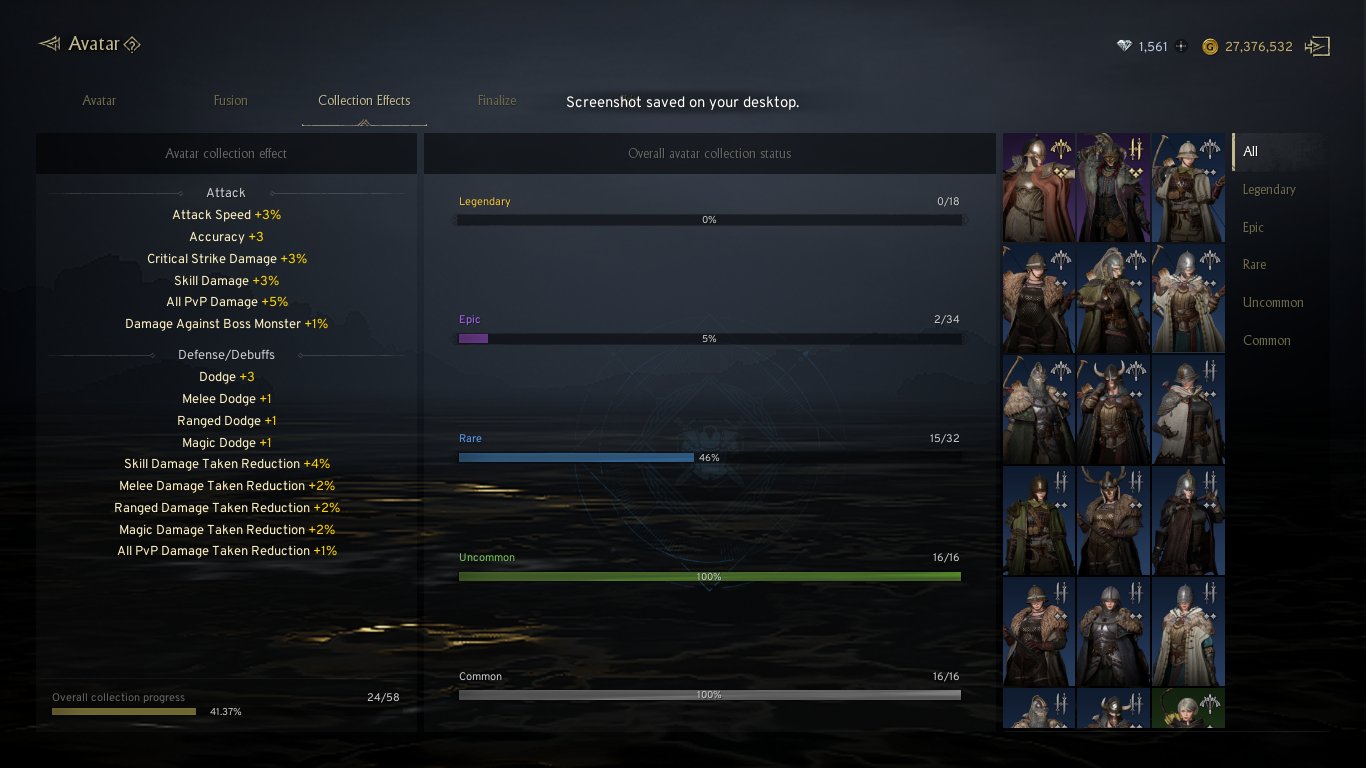Filter avatars by Legendary

(1269, 189)
